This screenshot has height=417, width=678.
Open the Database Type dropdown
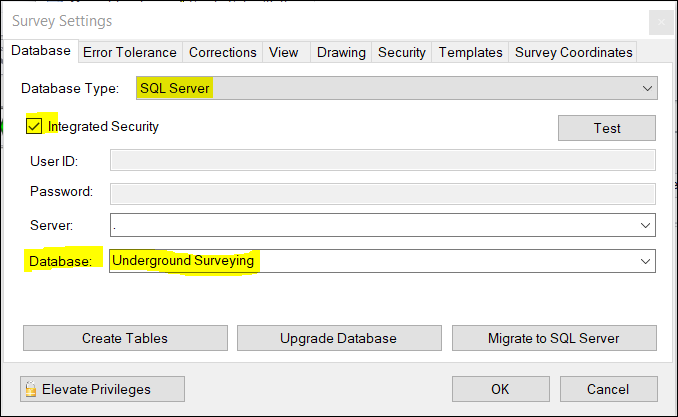(x=646, y=89)
